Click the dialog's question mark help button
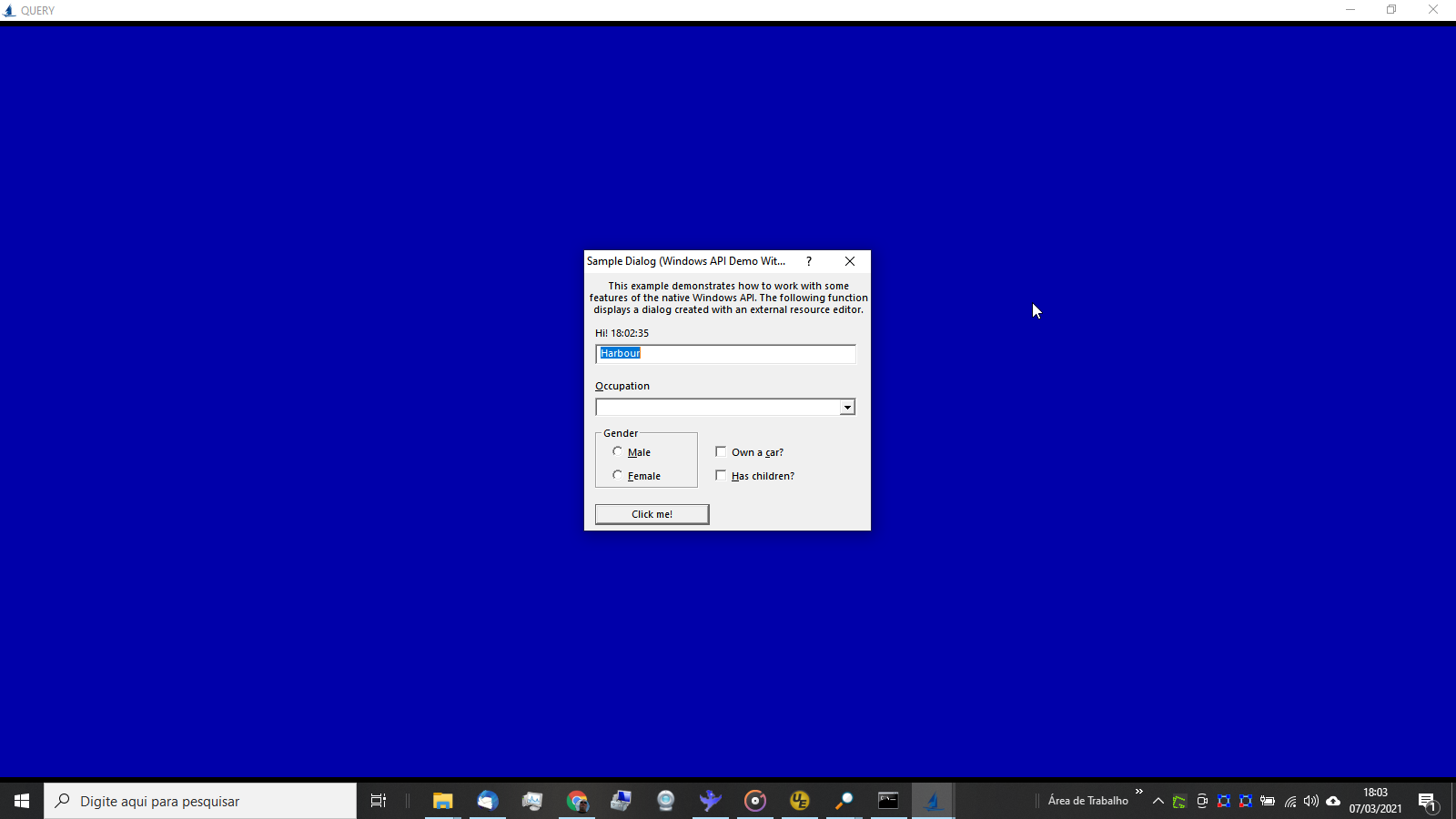 point(808,261)
